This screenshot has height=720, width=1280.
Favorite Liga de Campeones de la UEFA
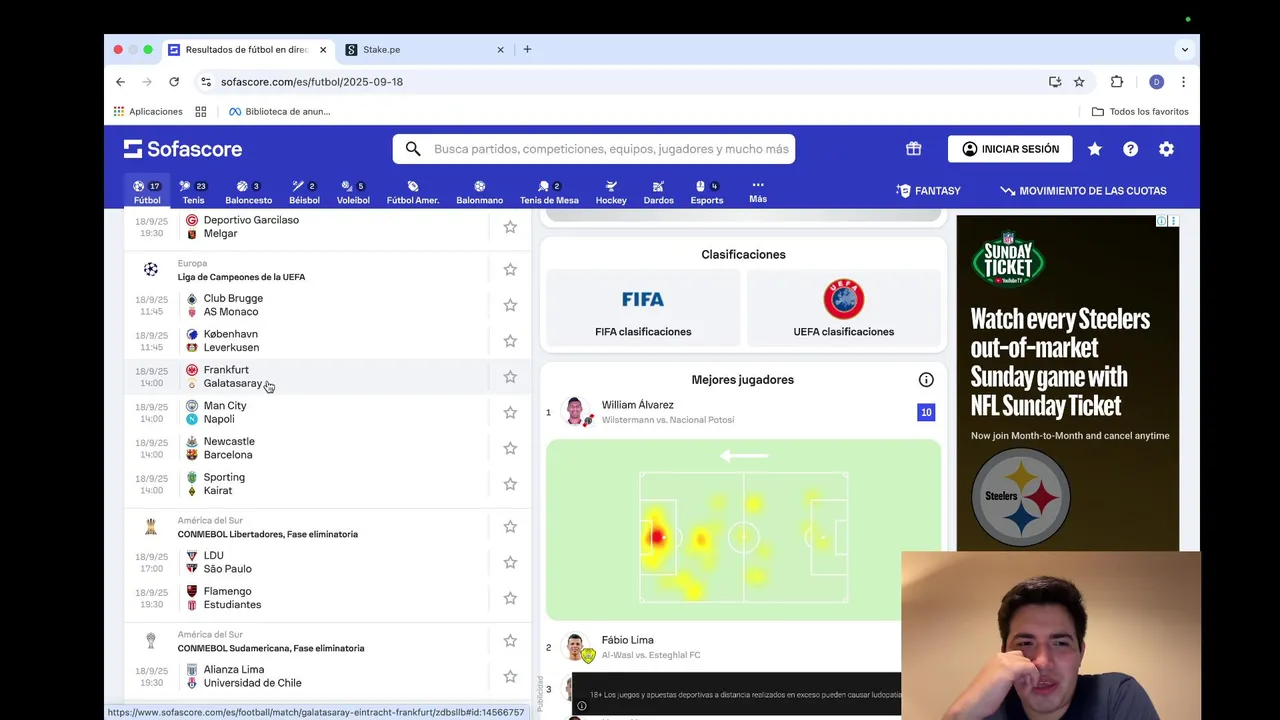[x=510, y=270]
